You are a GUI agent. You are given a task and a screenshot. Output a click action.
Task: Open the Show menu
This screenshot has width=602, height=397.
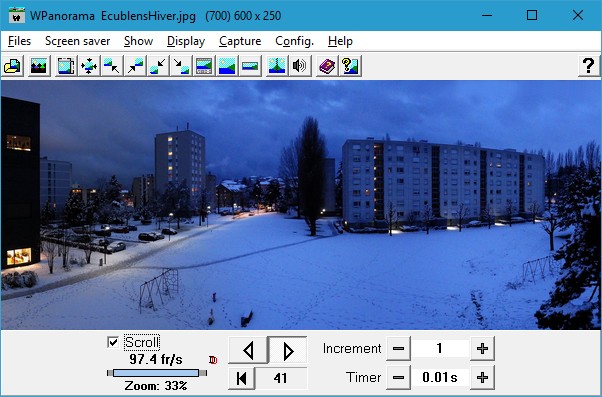point(138,41)
